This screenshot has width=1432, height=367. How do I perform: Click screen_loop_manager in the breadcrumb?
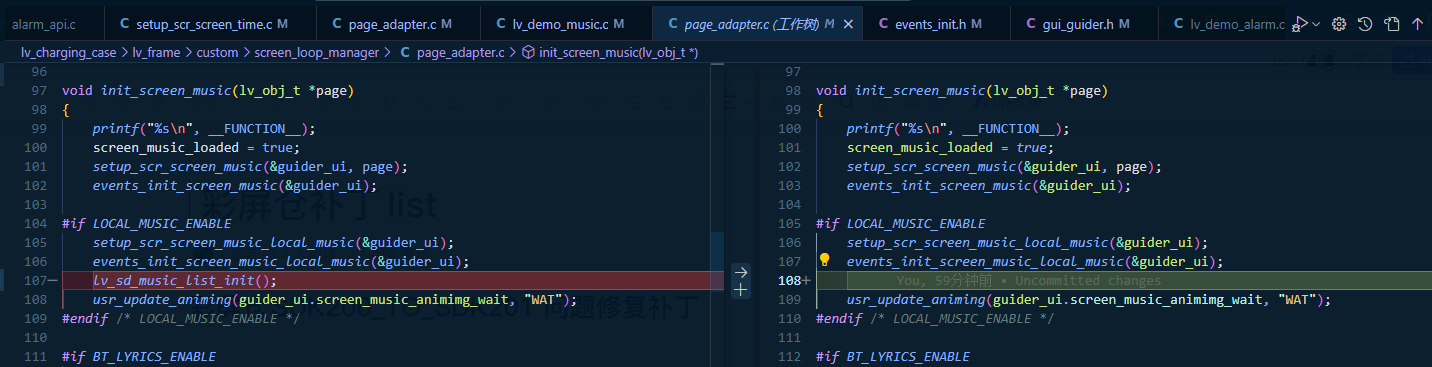coord(316,52)
